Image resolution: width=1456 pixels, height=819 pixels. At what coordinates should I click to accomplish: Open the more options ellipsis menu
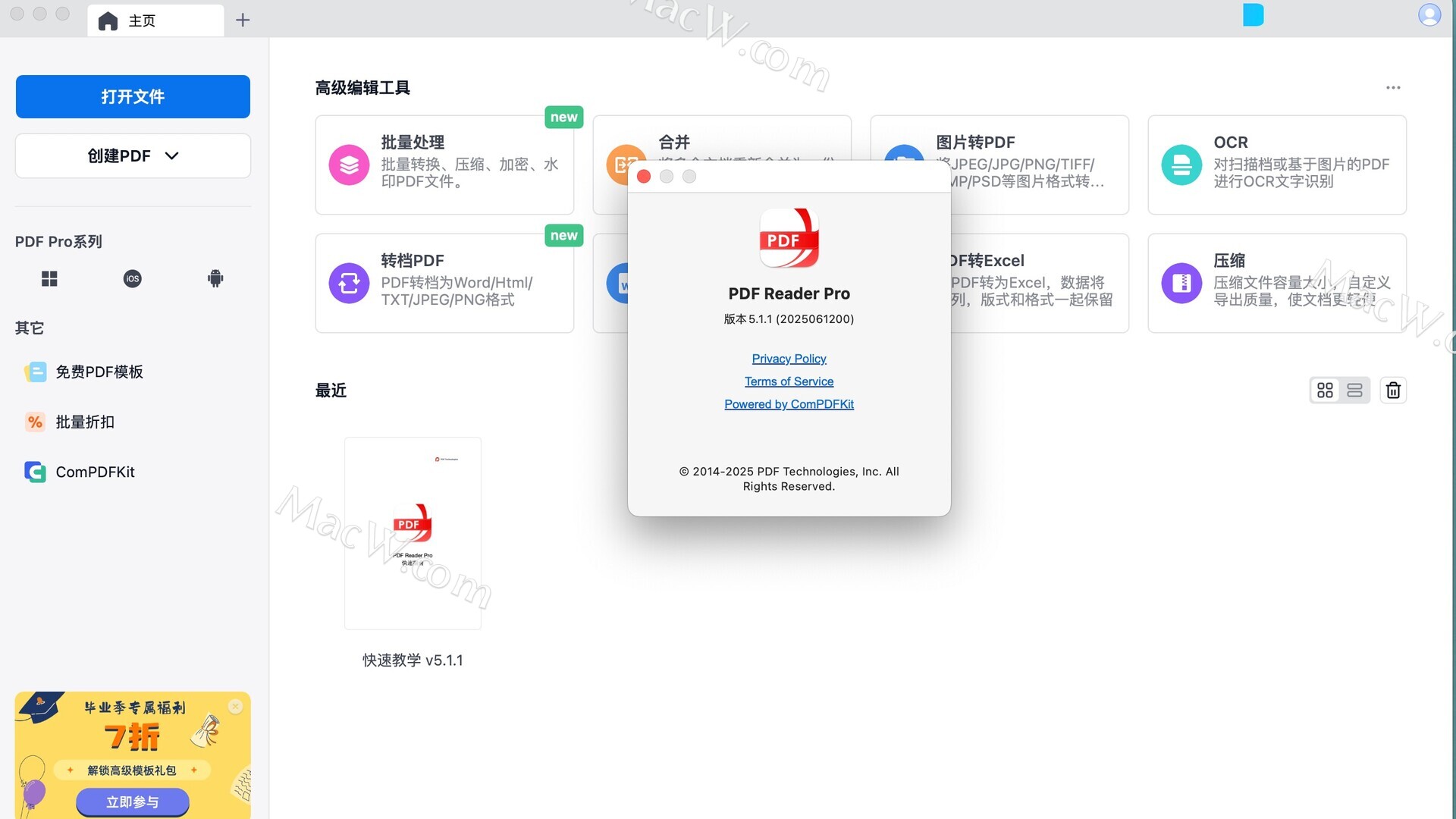1393,87
